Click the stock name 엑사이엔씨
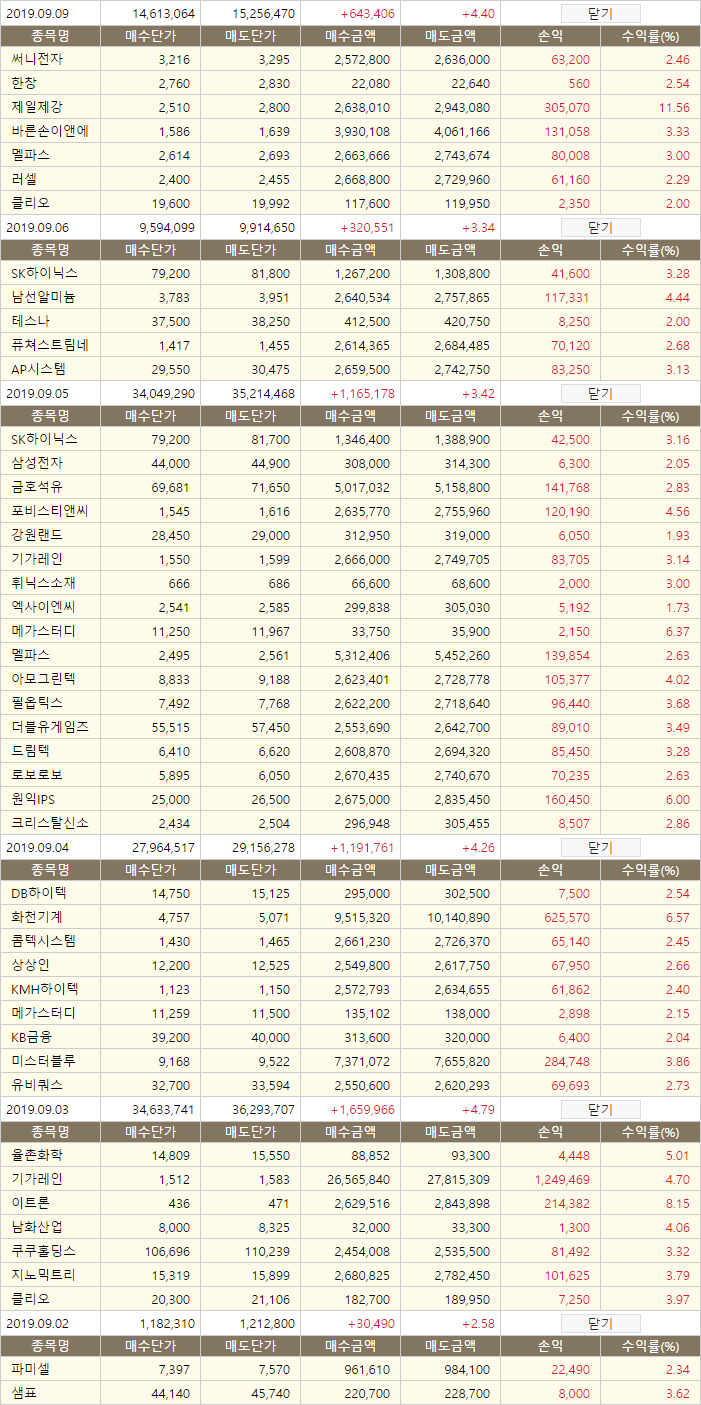The width and height of the screenshot is (701, 1405). [x=43, y=607]
